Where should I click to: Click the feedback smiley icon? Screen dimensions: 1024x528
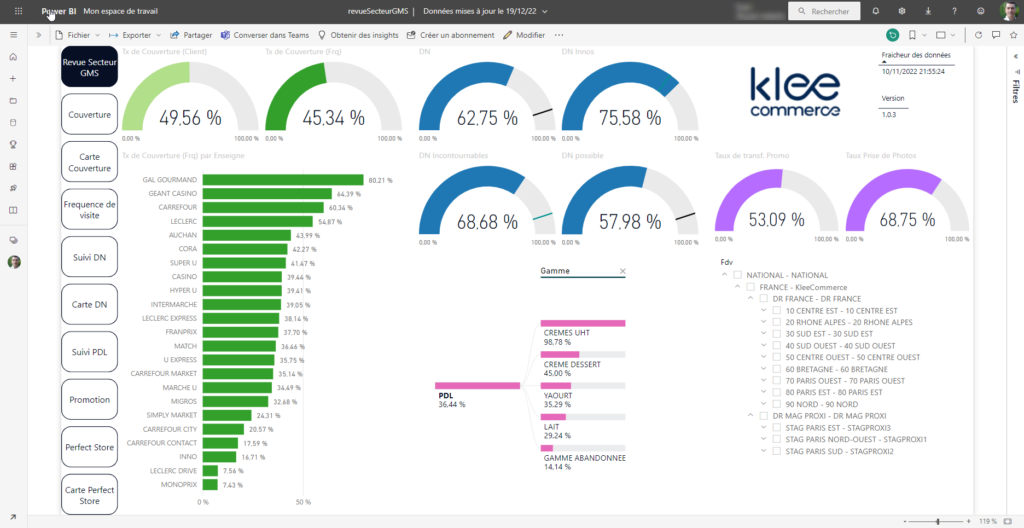point(981,11)
